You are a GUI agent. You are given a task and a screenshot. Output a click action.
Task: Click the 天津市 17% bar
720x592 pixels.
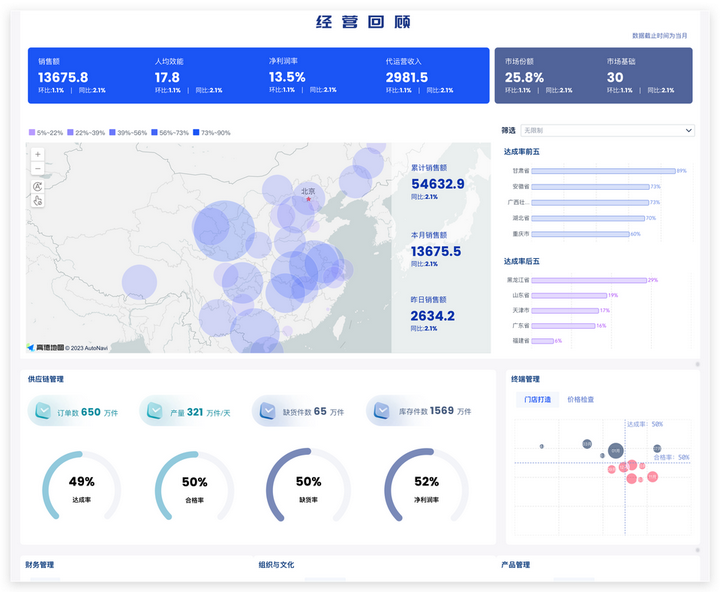565,310
